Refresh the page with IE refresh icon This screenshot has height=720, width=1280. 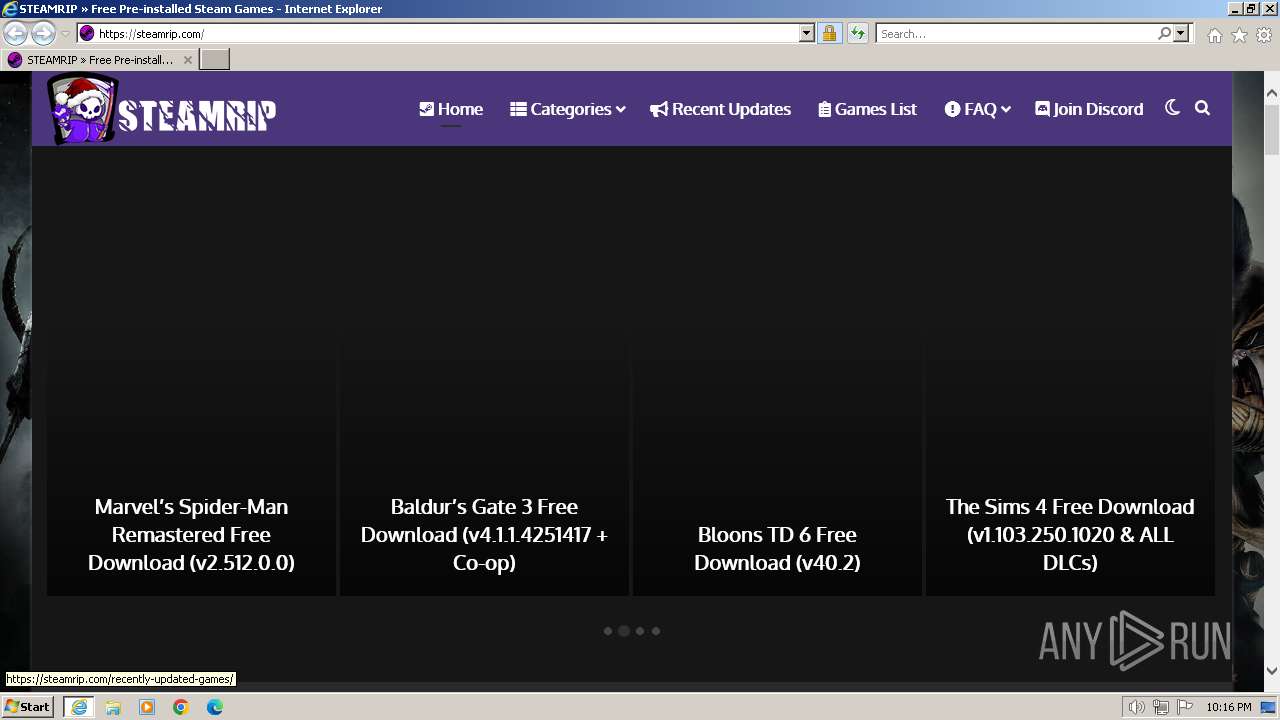pos(857,33)
